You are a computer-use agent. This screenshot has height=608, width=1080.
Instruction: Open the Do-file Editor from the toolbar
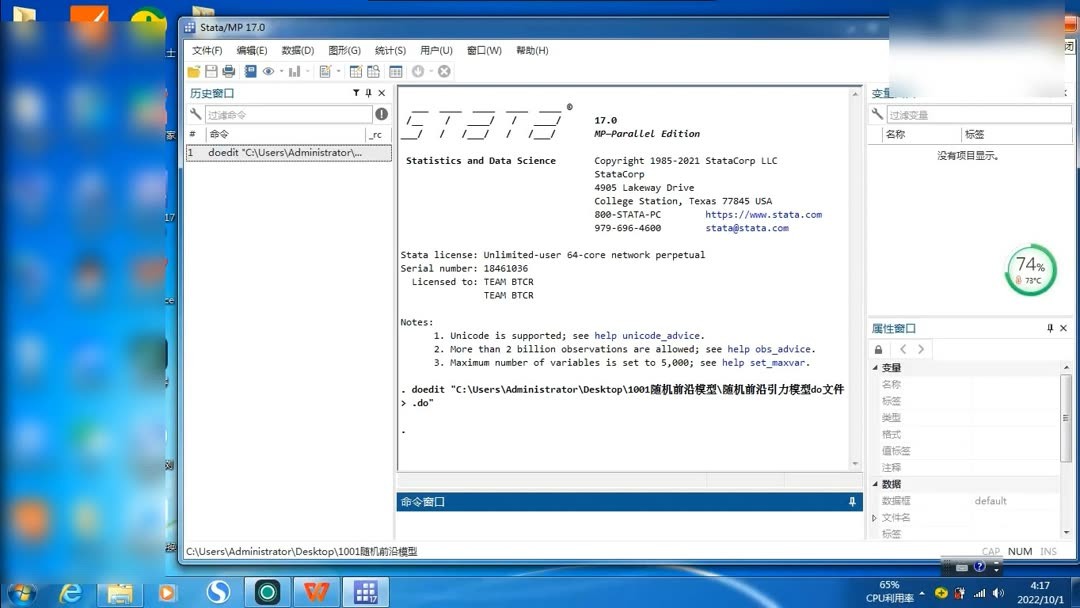point(326,71)
